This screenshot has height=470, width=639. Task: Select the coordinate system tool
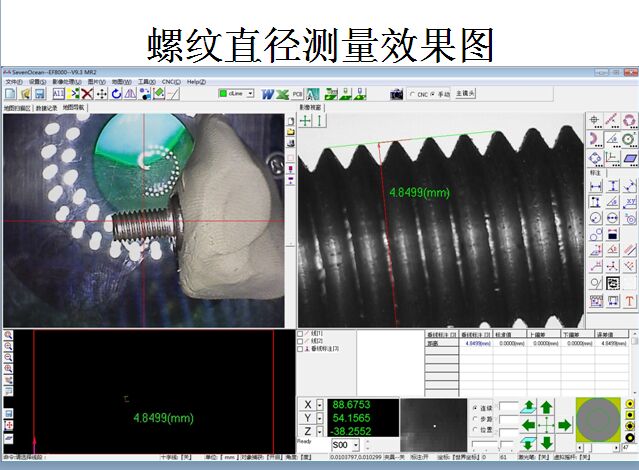[x=612, y=157]
